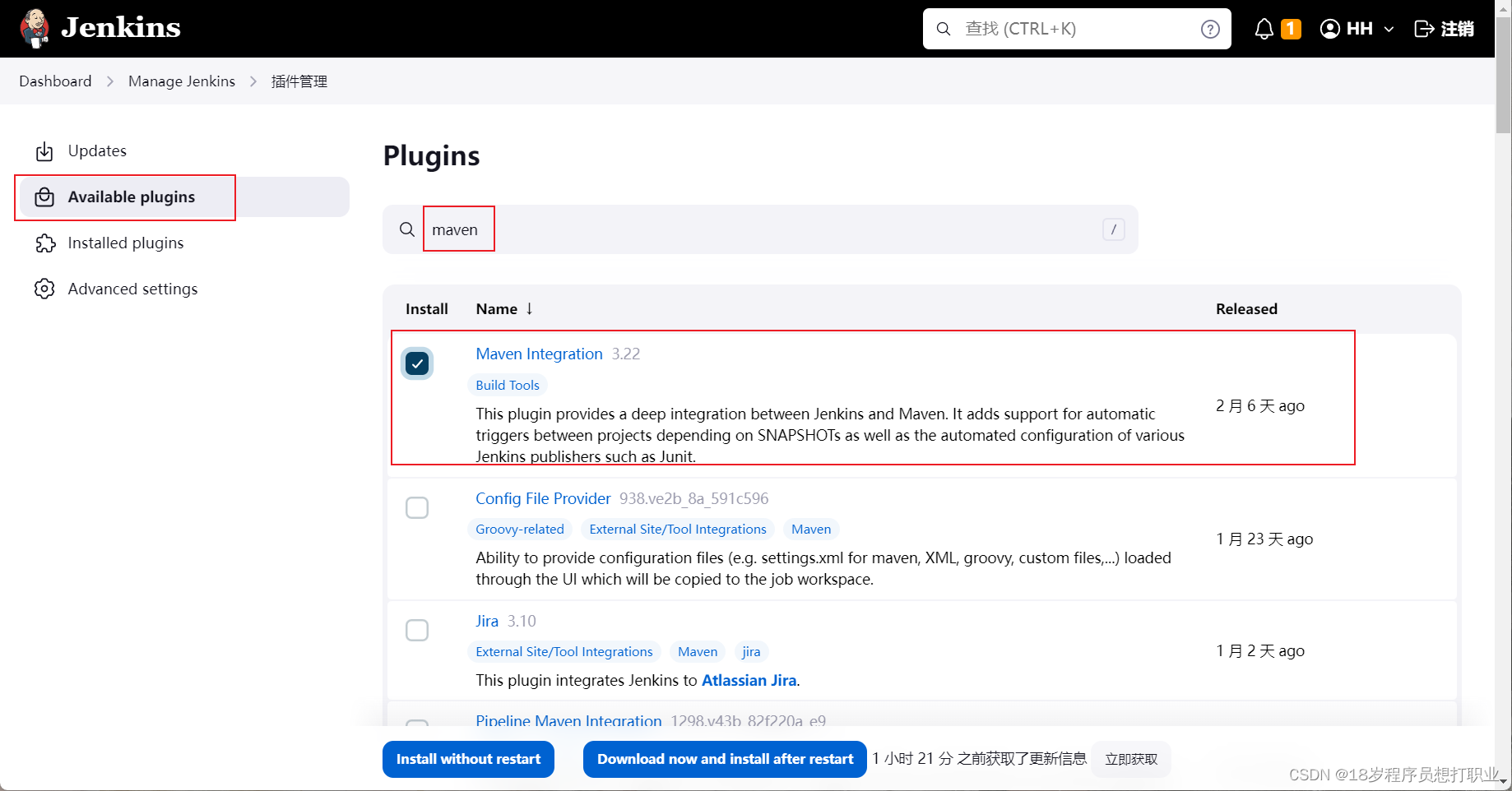Viewport: 1512px width, 791px height.
Task: Click the 注销 logout link
Action: 1444,29
